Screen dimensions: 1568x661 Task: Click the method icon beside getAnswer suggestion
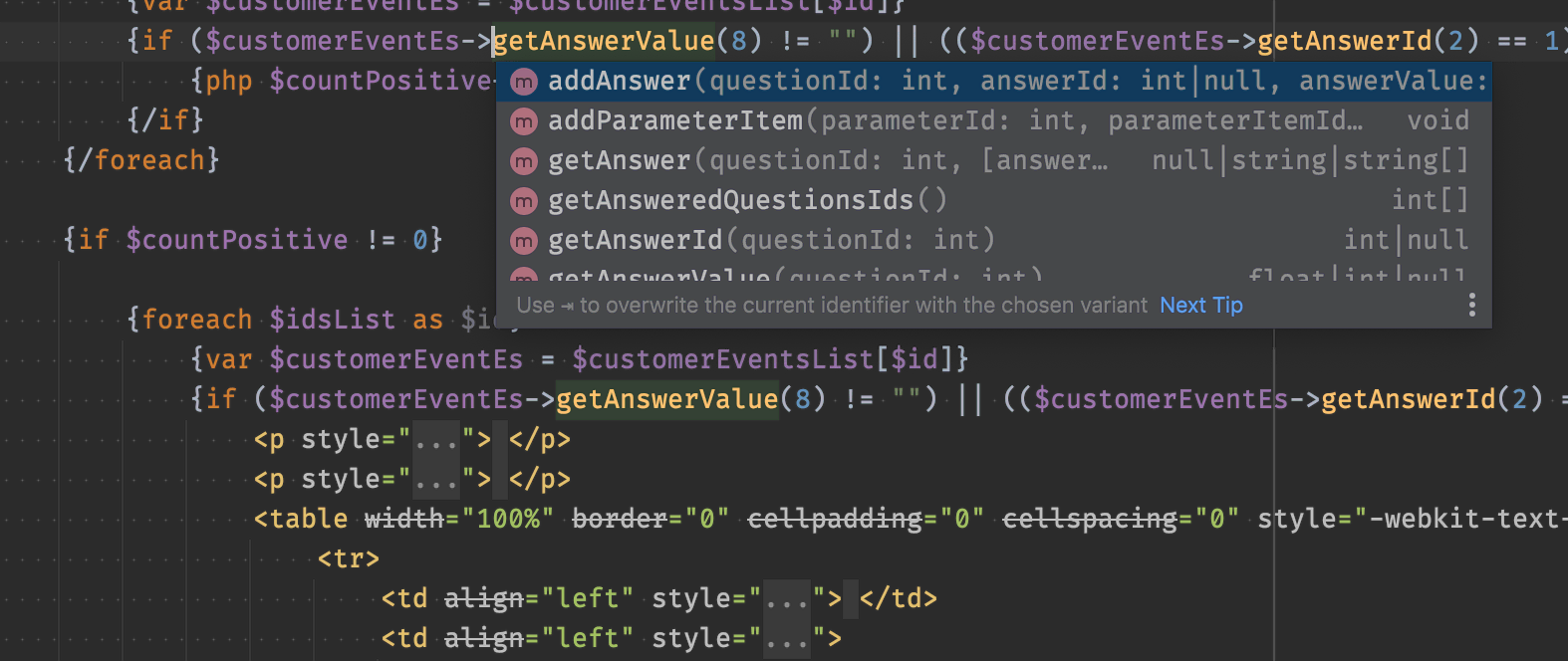524,161
